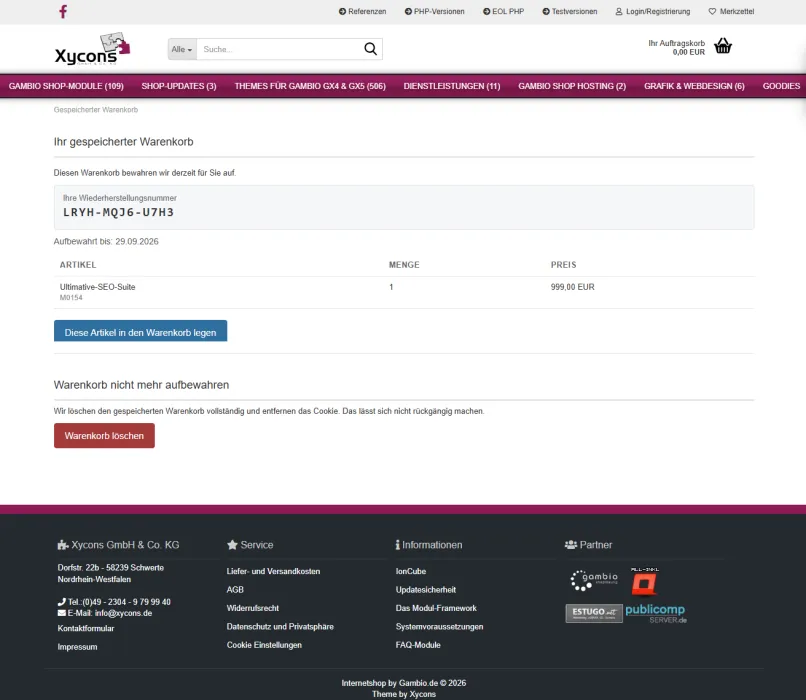
Task: Open the shopping basket icon
Action: pyautogui.click(x=723, y=46)
